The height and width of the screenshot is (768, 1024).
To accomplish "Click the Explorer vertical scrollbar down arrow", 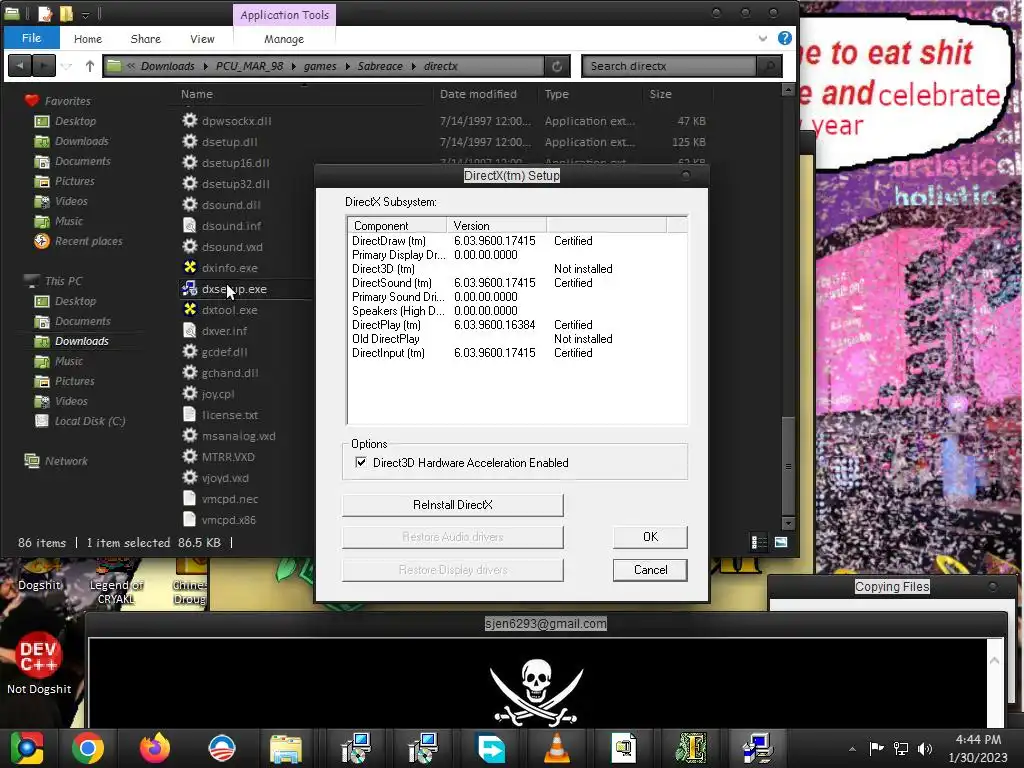I will pyautogui.click(x=788, y=523).
